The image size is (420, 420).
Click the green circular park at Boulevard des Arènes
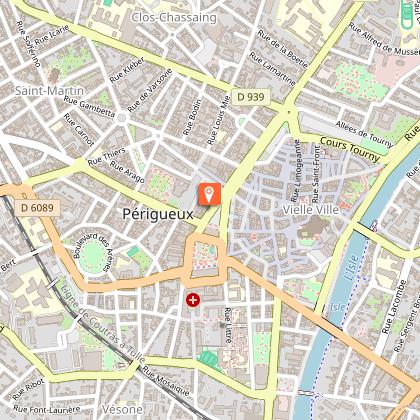click(x=93, y=256)
